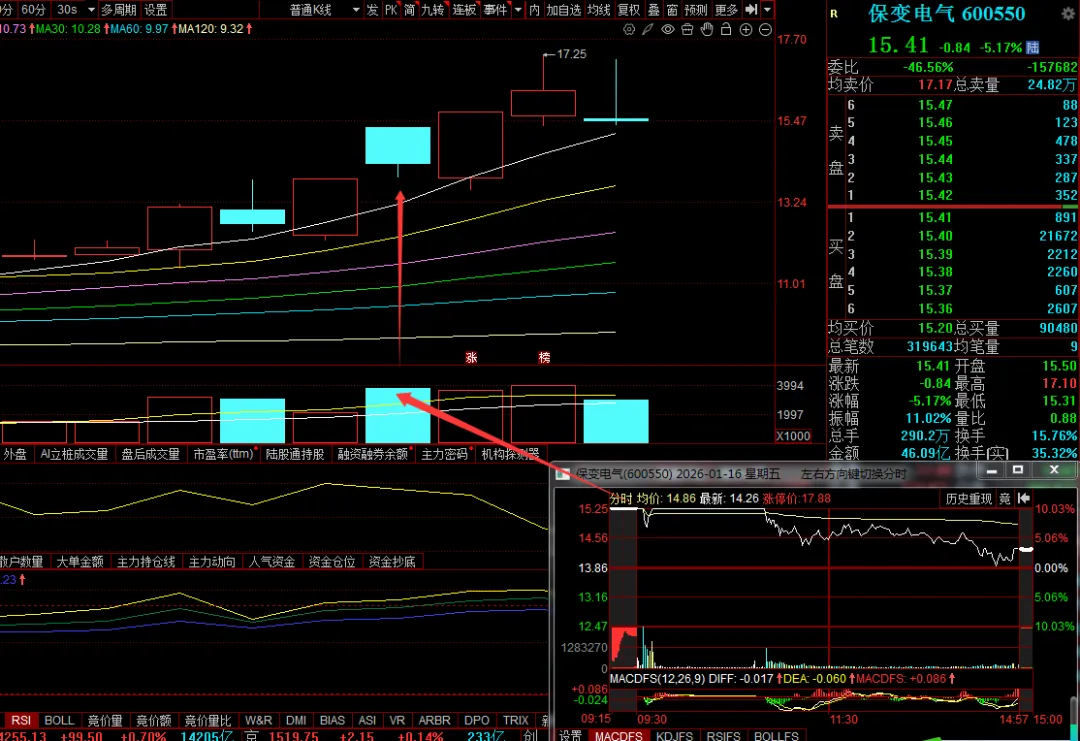1080x741 pixels.
Task: Toggle 均线 moving averages display
Action: 599,10
